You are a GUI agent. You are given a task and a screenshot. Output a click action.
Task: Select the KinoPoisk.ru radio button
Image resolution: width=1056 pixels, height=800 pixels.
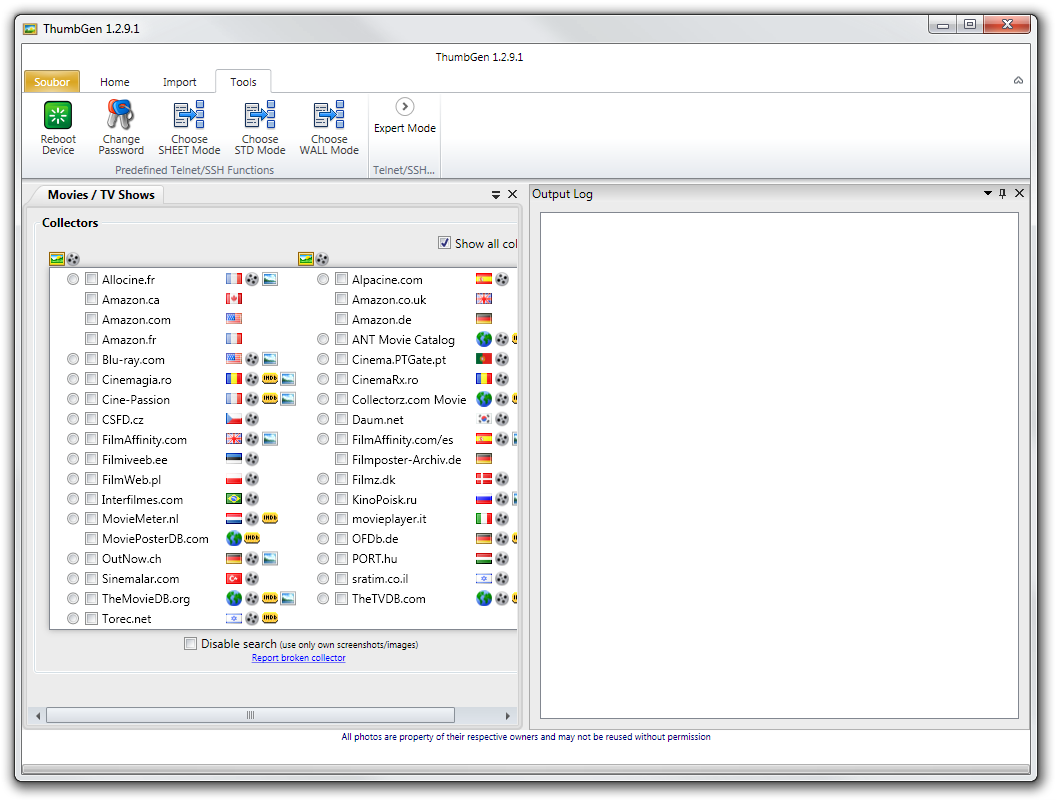[x=323, y=499]
